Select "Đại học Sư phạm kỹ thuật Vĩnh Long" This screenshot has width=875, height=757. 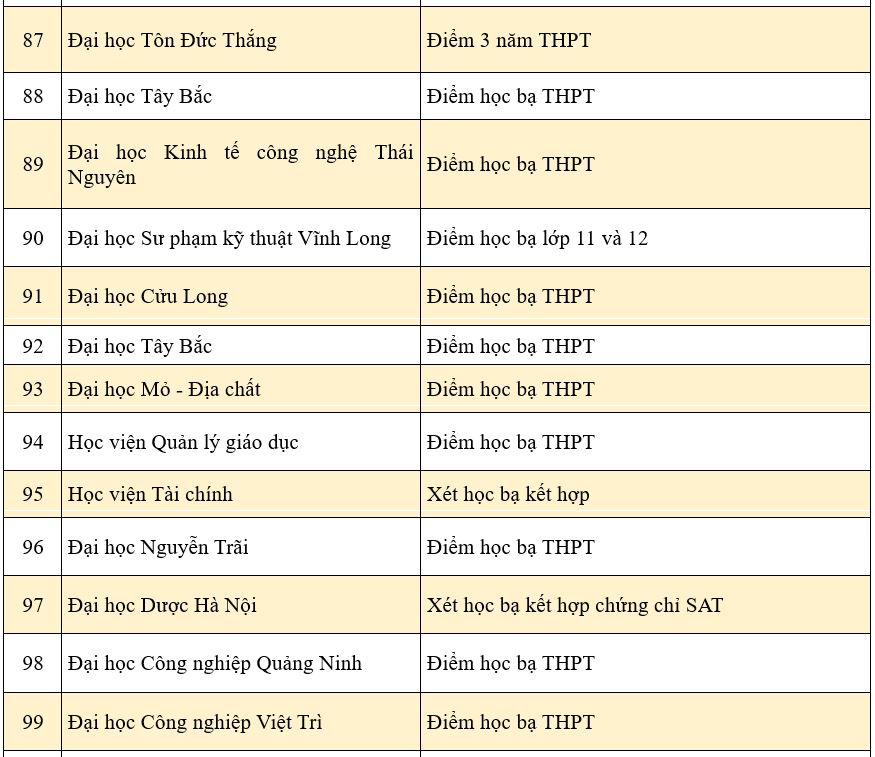(229, 239)
